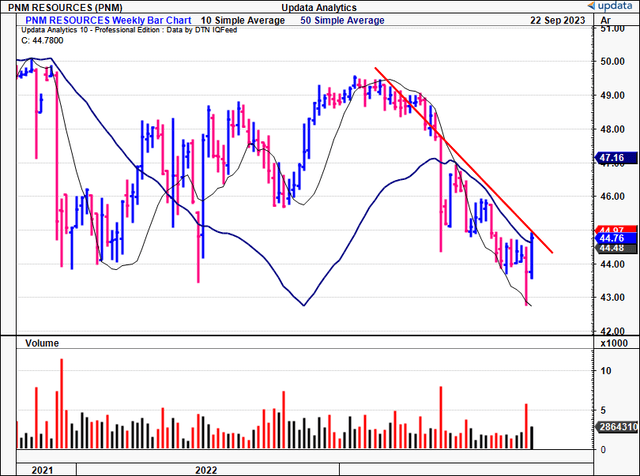Click the Updata Analytics header text
The width and height of the screenshot is (640, 476).
point(319,7)
